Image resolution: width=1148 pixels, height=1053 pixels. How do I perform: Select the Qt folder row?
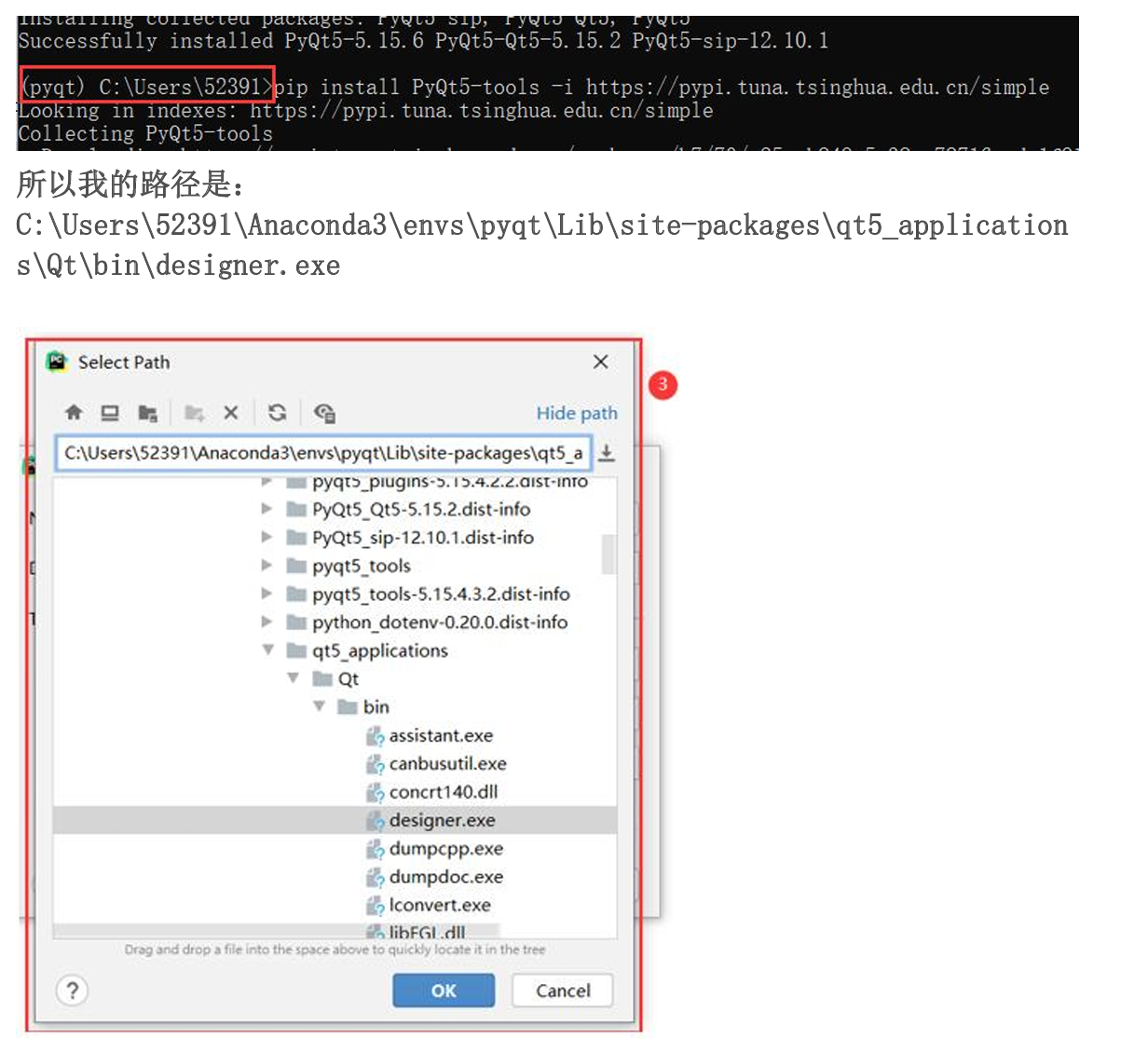335,678
